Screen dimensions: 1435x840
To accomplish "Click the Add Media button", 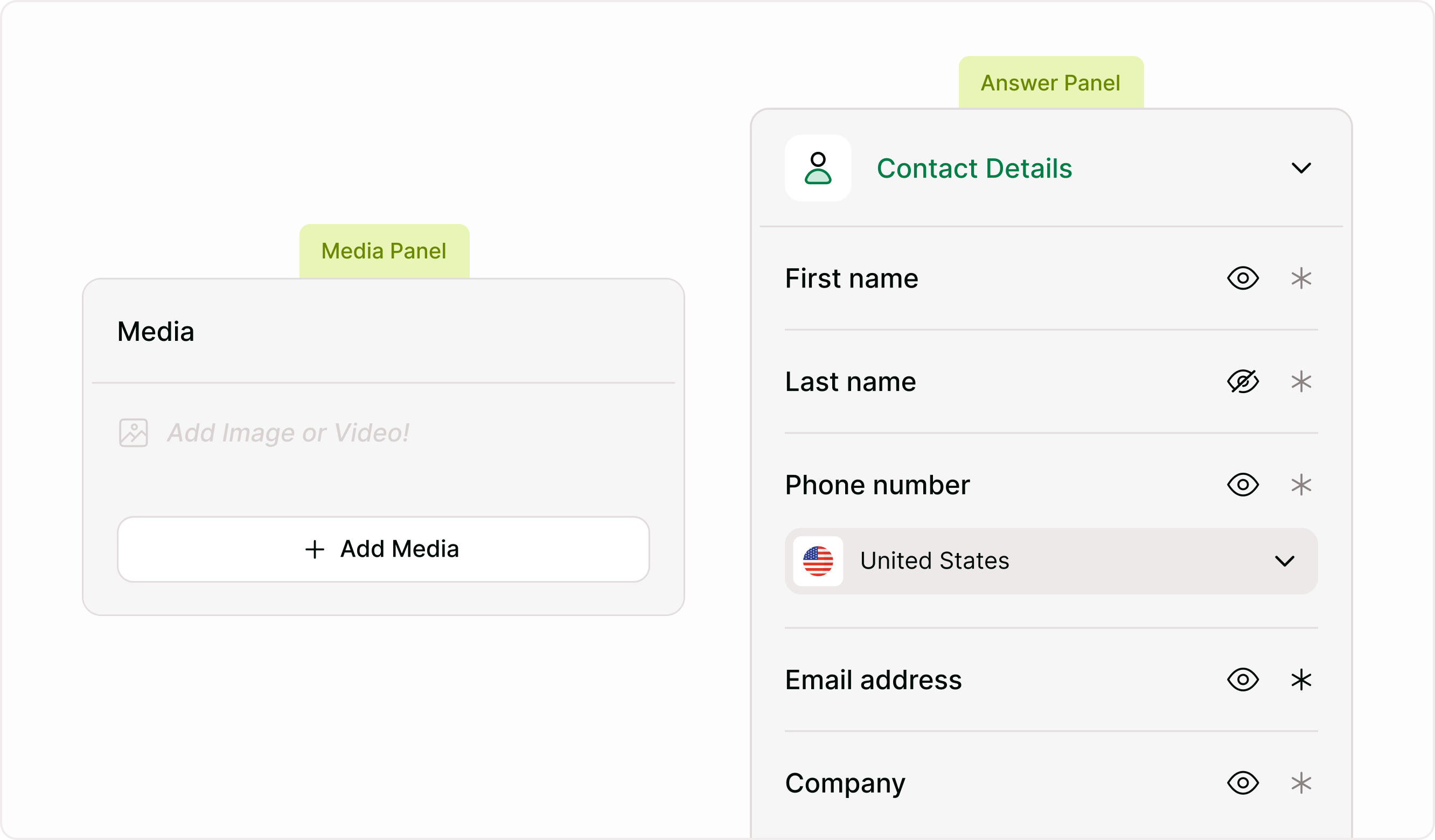I will (383, 549).
